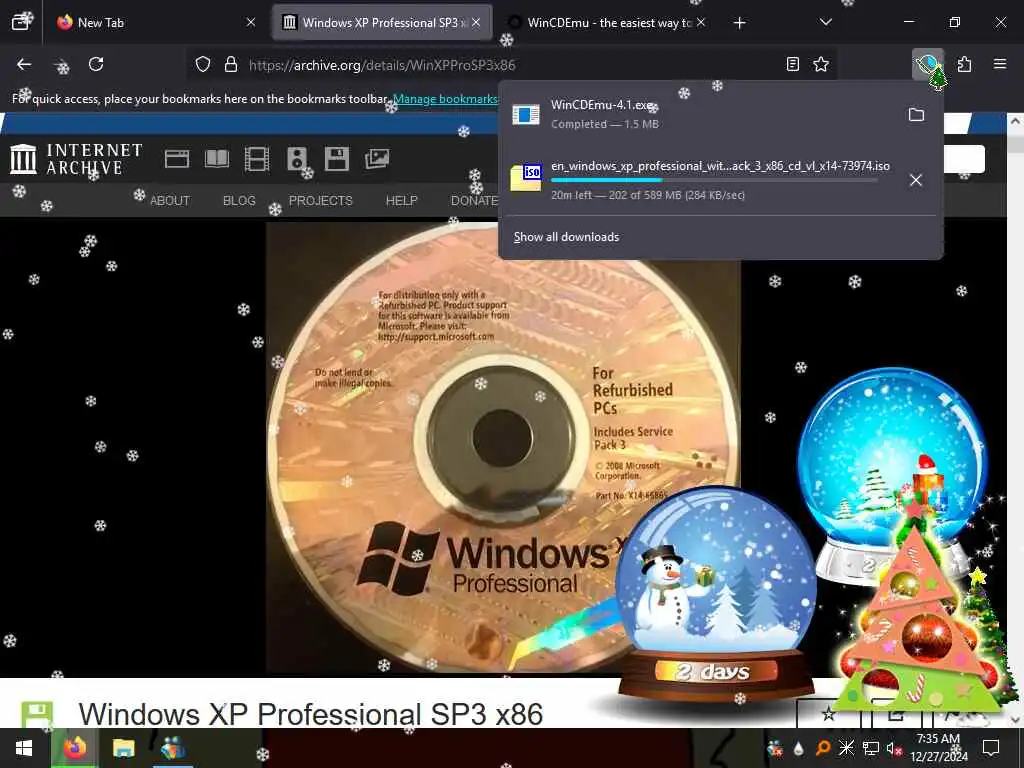The image size is (1024, 768).
Task: Open the Internet Archive Software floppy icon
Action: click(x=337, y=159)
